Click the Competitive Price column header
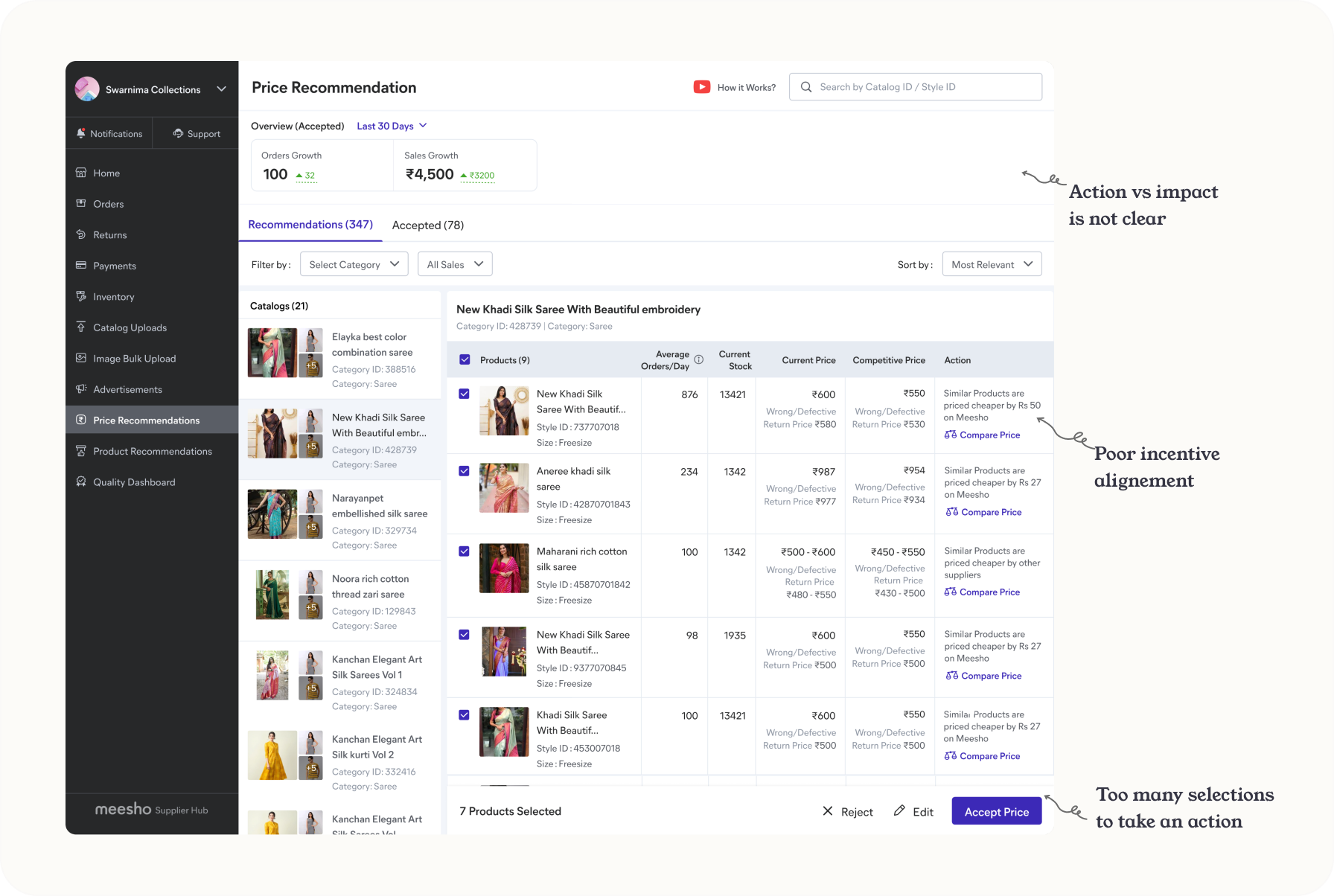Screen dimensions: 1334x896 889,360
